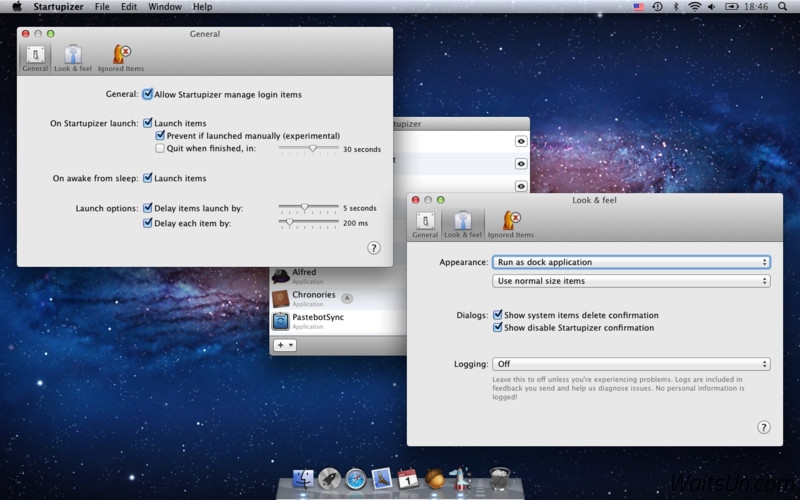Click the Safari compass icon in Dock
Viewport: 800px width, 500px height.
click(356, 479)
